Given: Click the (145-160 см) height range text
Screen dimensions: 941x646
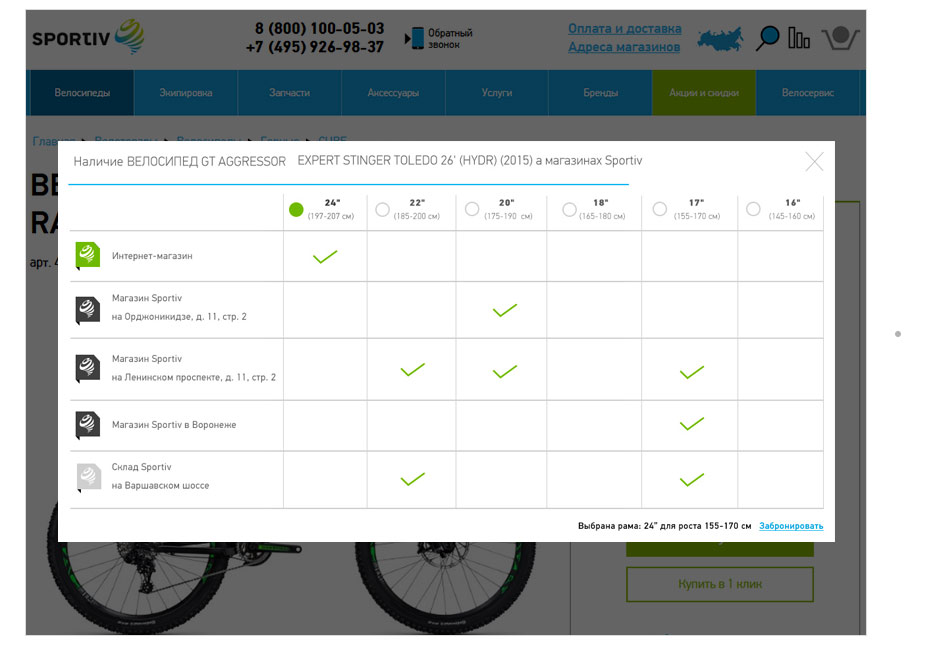Looking at the screenshot, I should pyautogui.click(x=792, y=216).
